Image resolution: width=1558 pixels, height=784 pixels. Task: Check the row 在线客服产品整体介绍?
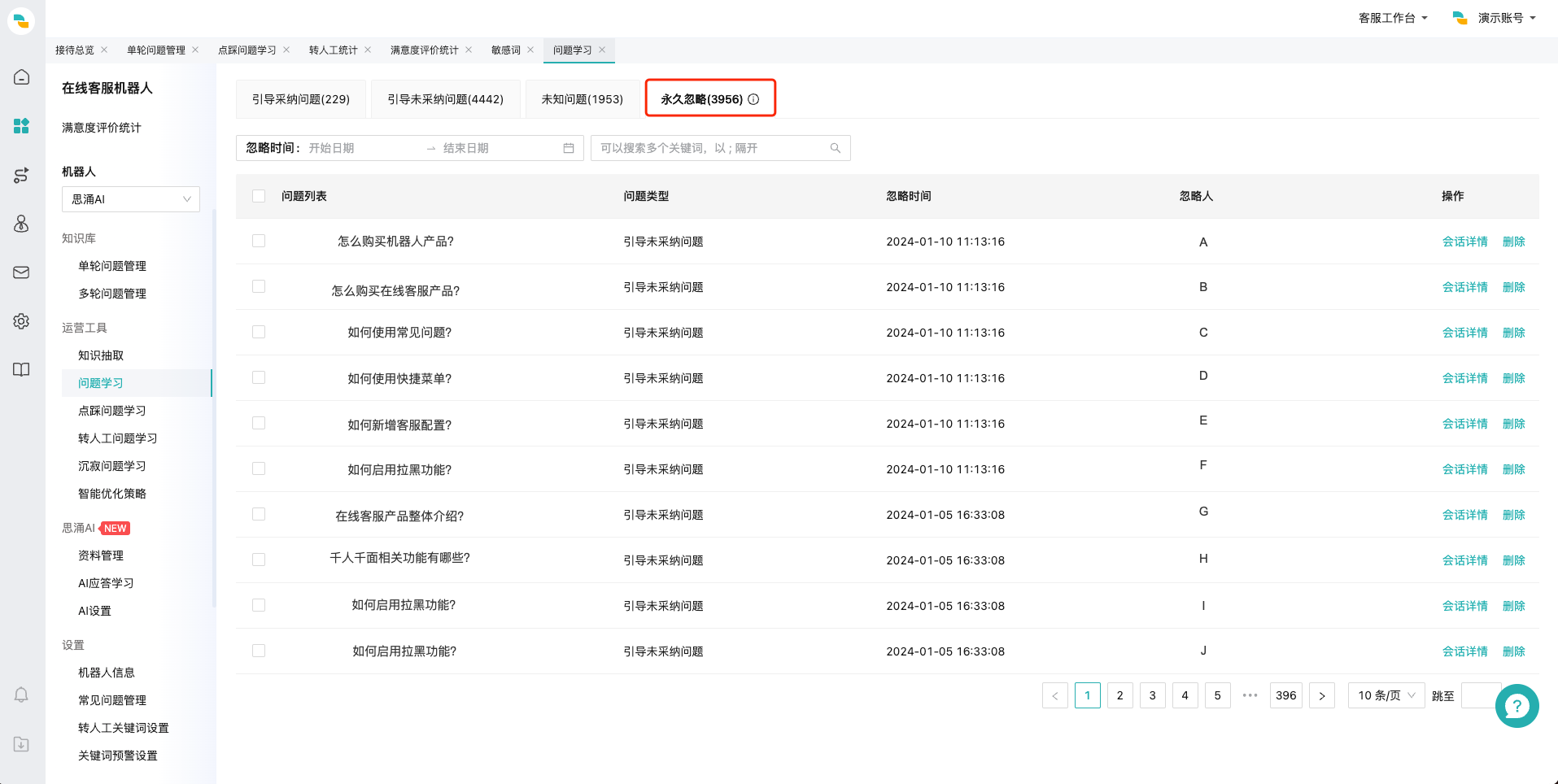[259, 514]
